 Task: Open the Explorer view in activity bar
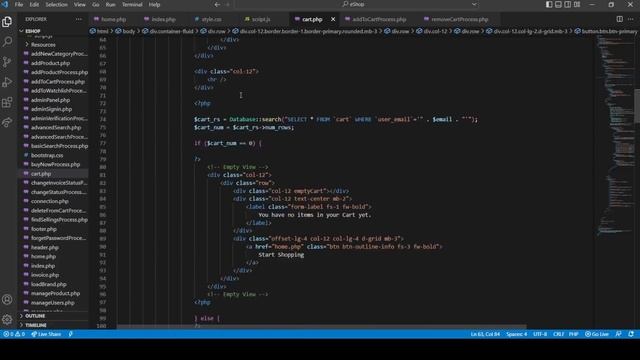coord(7,22)
